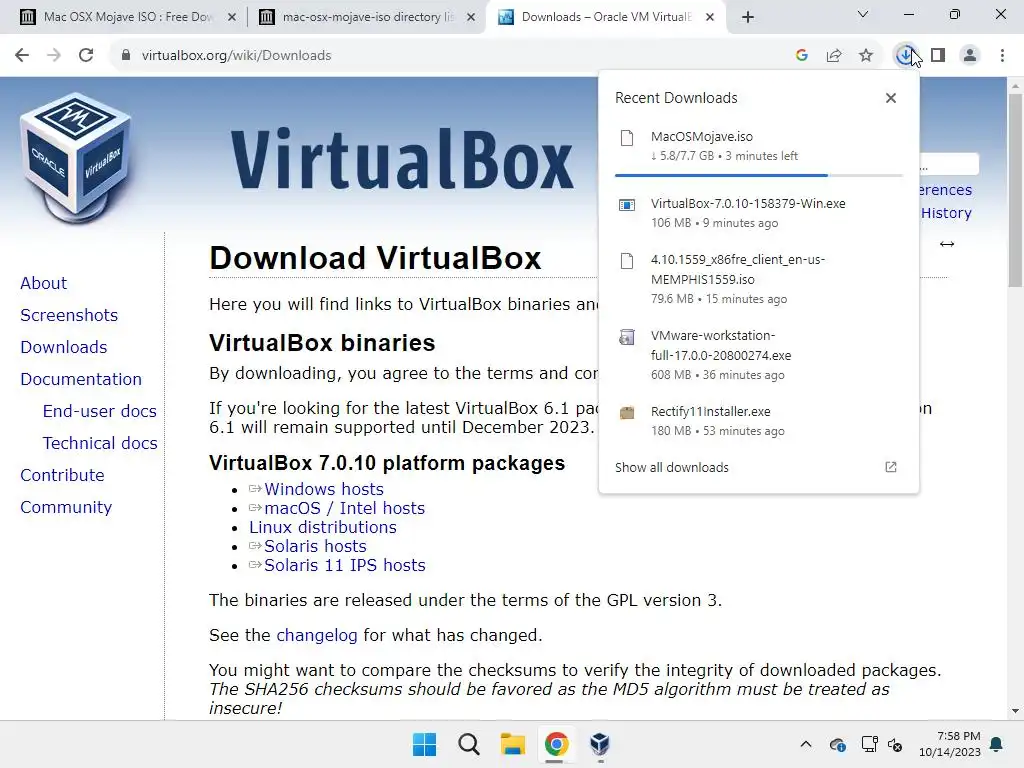Open the MEMPHIS1559.iso download entry
Screen dimensions: 1024x768
(x=758, y=279)
